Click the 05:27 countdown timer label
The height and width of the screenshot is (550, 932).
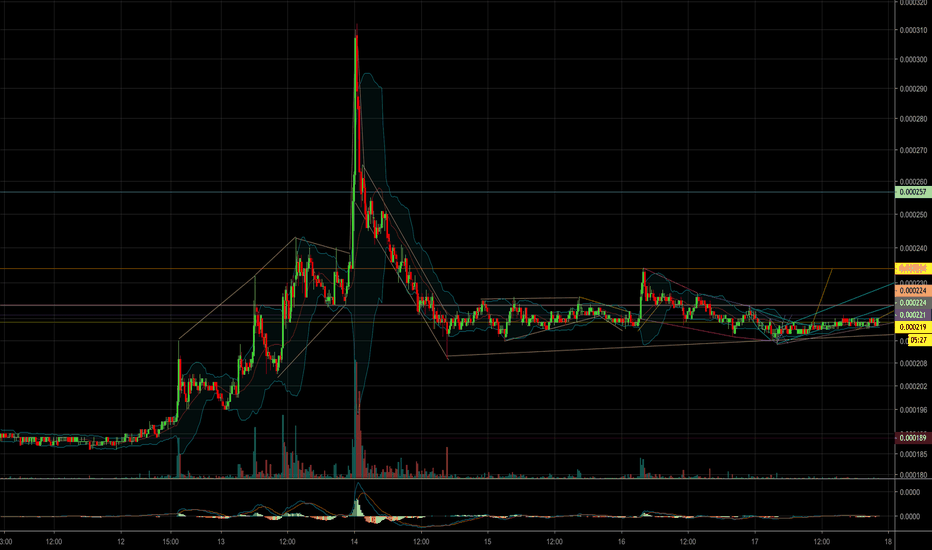coord(919,340)
